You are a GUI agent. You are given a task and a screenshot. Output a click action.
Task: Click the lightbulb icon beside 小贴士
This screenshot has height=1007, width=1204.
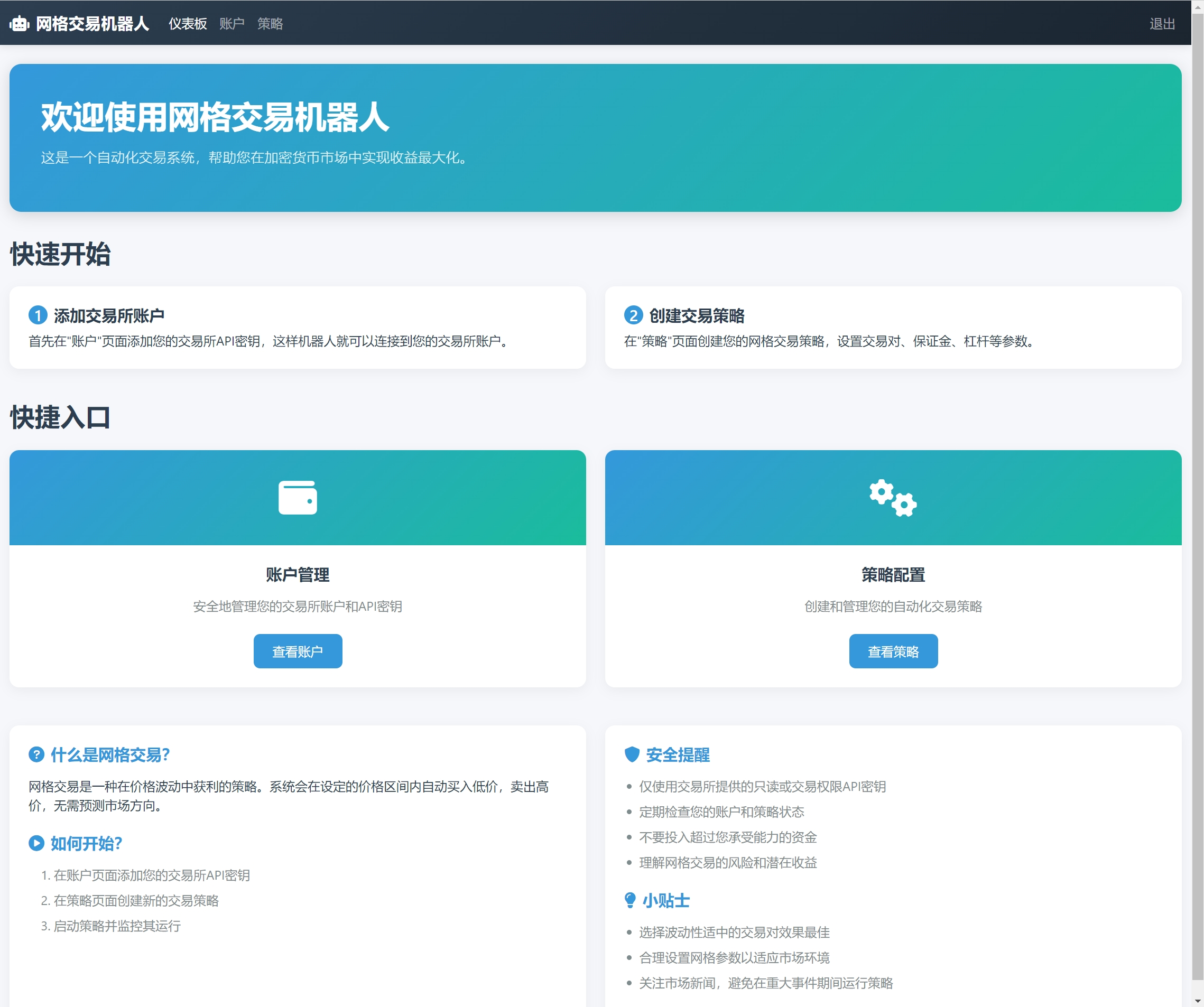(630, 900)
